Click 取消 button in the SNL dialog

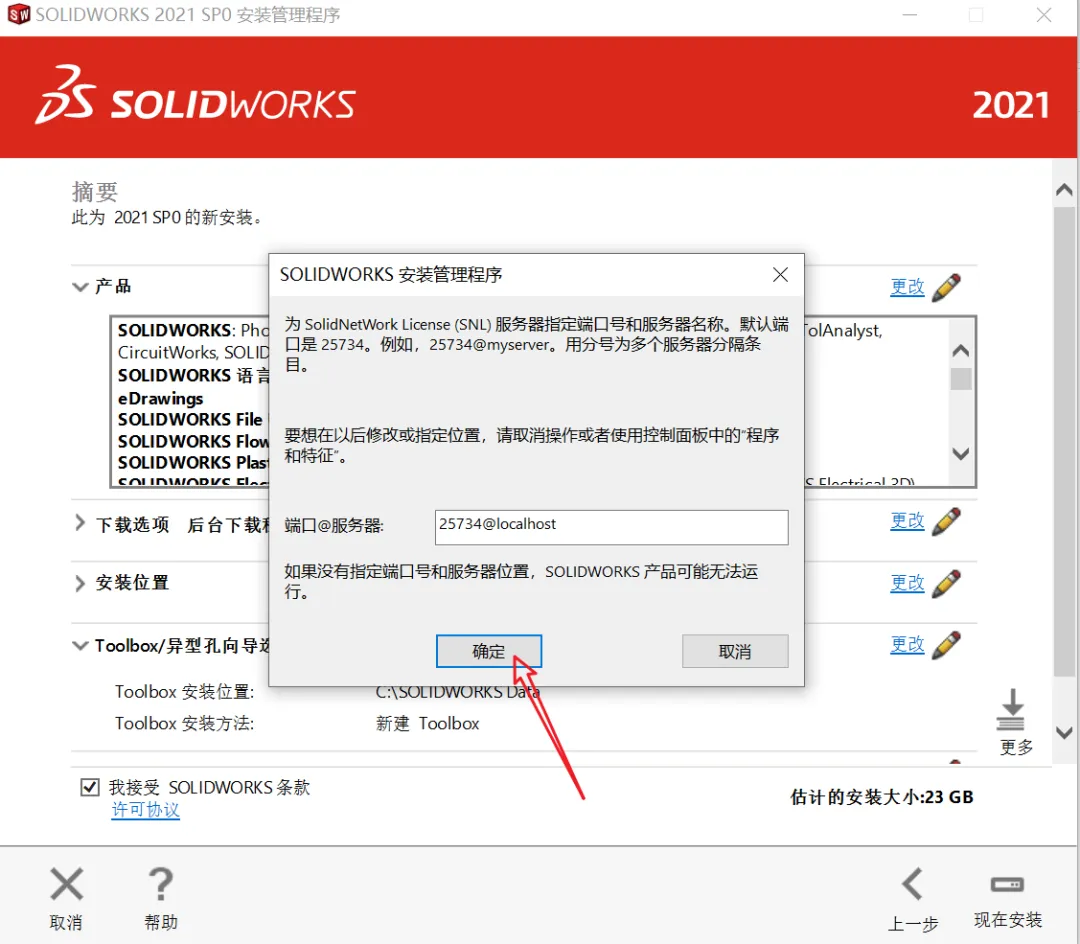(x=735, y=651)
